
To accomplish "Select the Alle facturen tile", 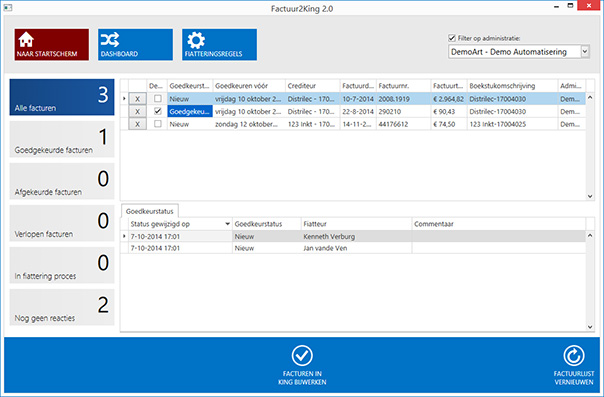I will click(62, 97).
